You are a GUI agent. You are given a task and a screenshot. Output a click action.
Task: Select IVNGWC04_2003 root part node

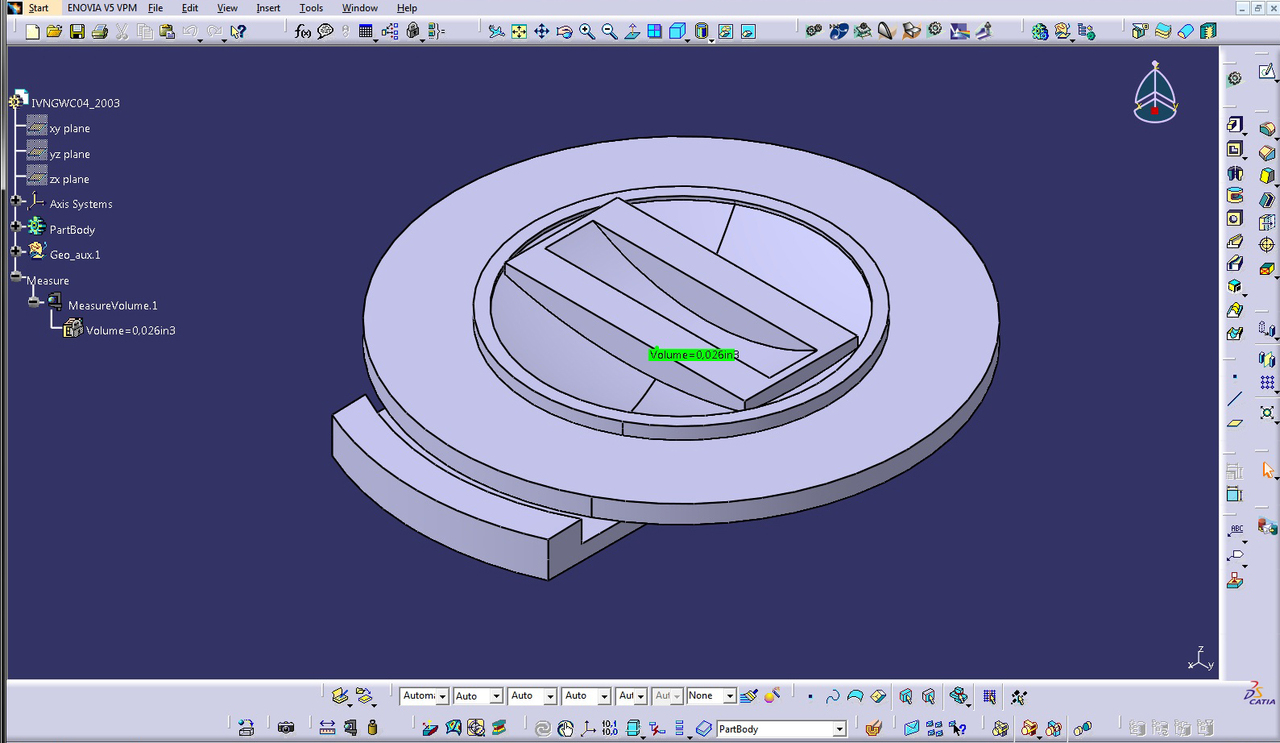pyautogui.click(x=75, y=103)
